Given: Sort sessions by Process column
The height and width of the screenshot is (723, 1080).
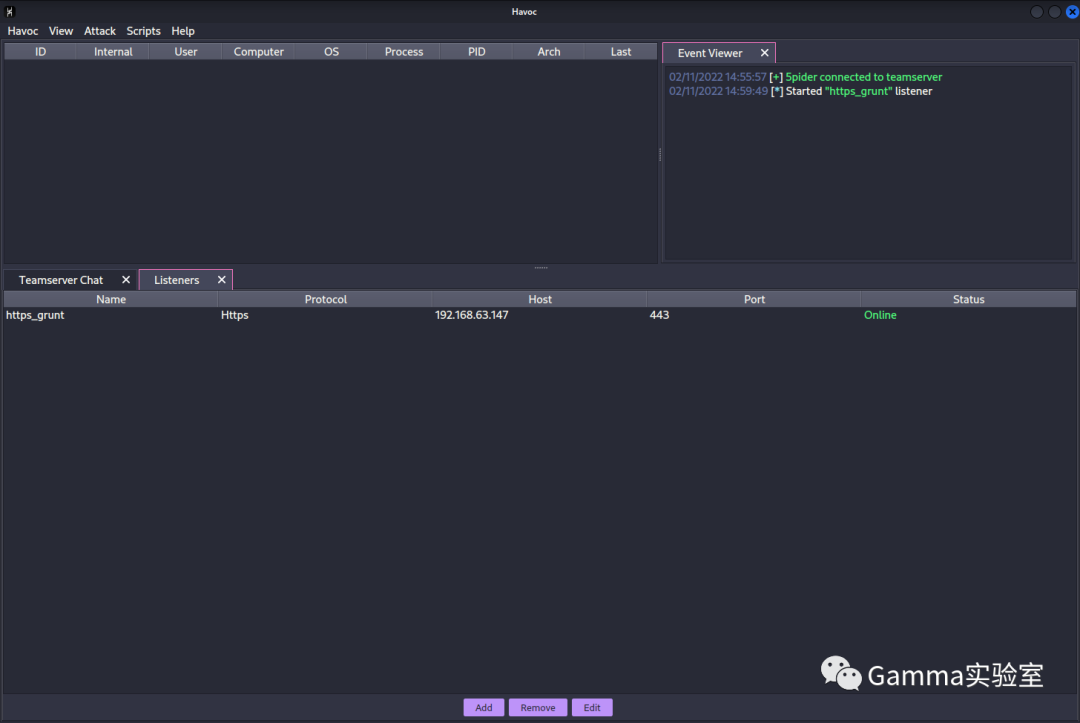Looking at the screenshot, I should click(404, 52).
